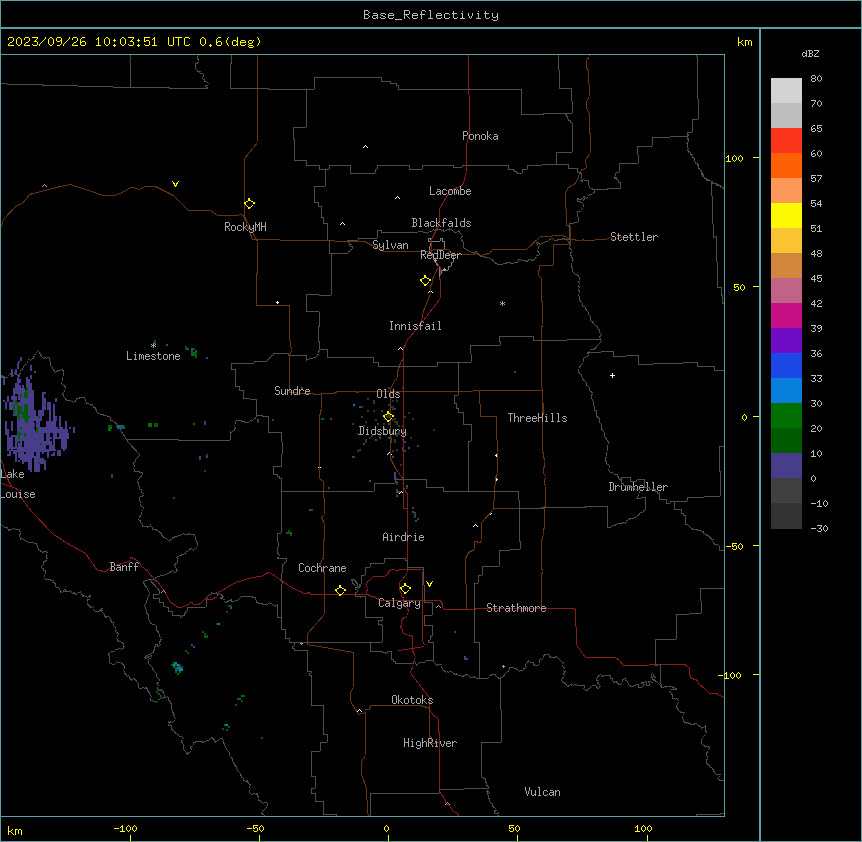Screen dimensions: 862x842
Task: Select the bright yellow 51-54 dBZ swatch
Action: 786,215
